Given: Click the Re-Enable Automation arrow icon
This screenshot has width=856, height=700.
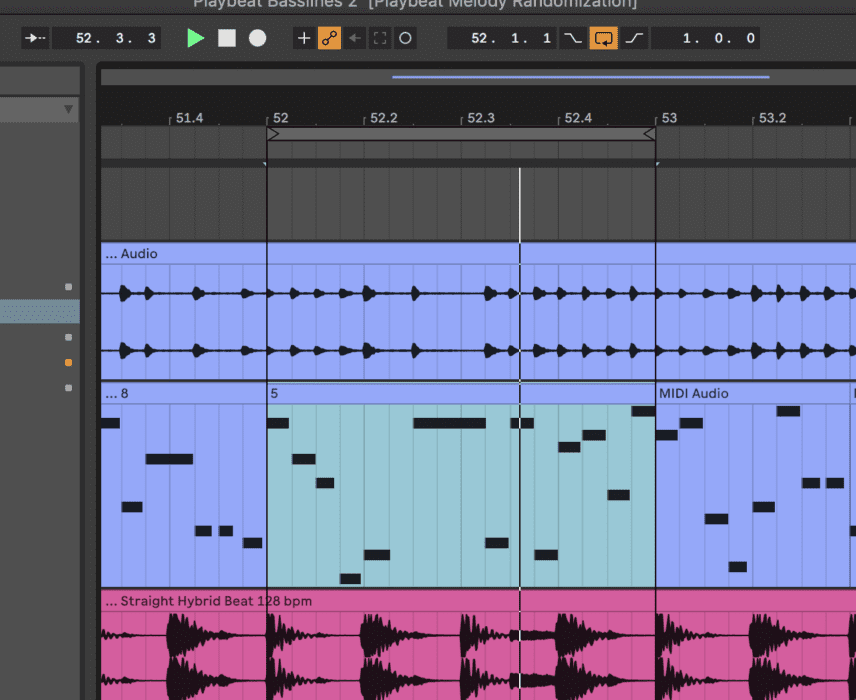Looking at the screenshot, I should tap(355, 38).
